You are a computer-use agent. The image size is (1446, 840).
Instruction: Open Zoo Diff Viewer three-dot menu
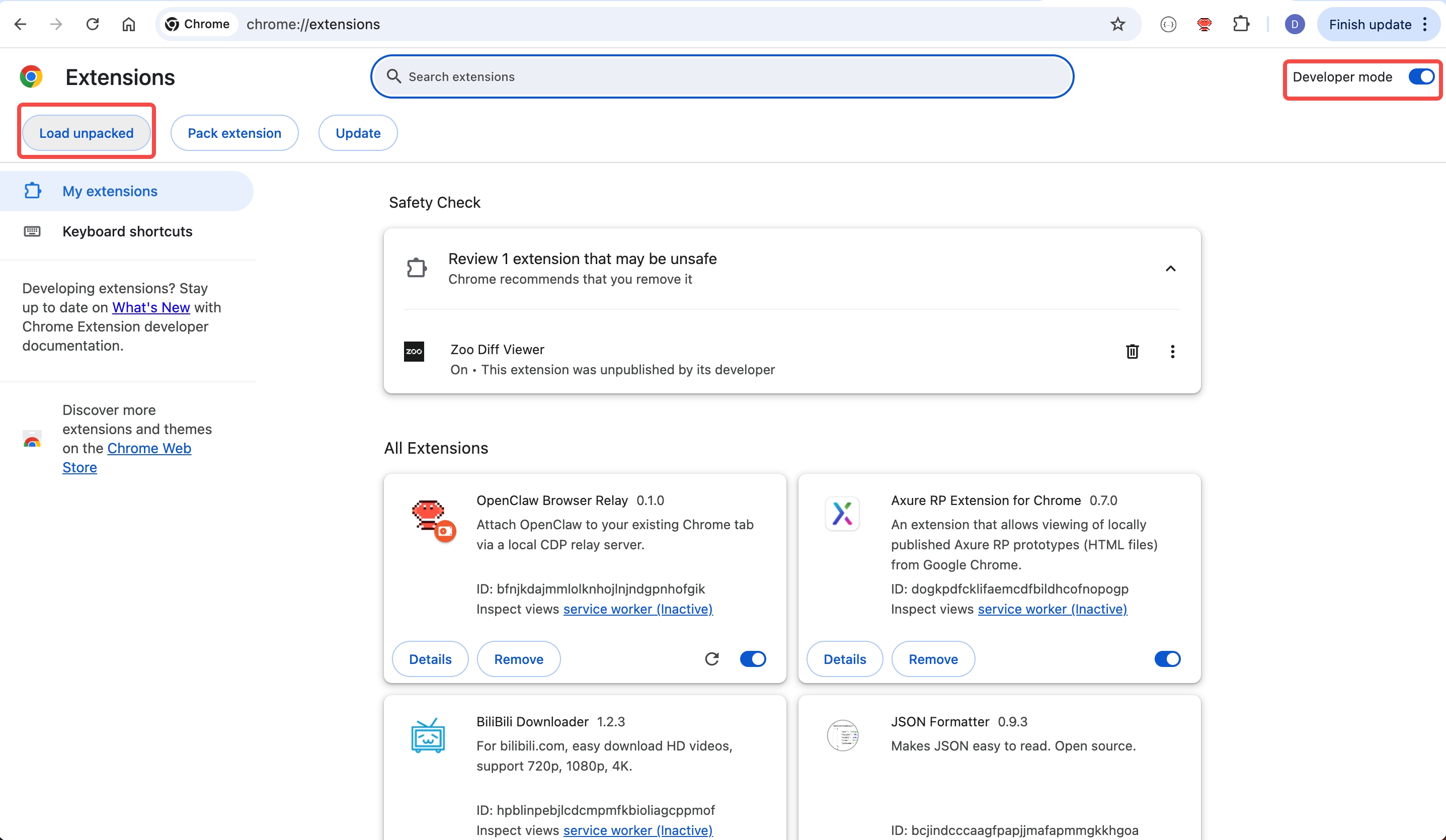point(1172,351)
